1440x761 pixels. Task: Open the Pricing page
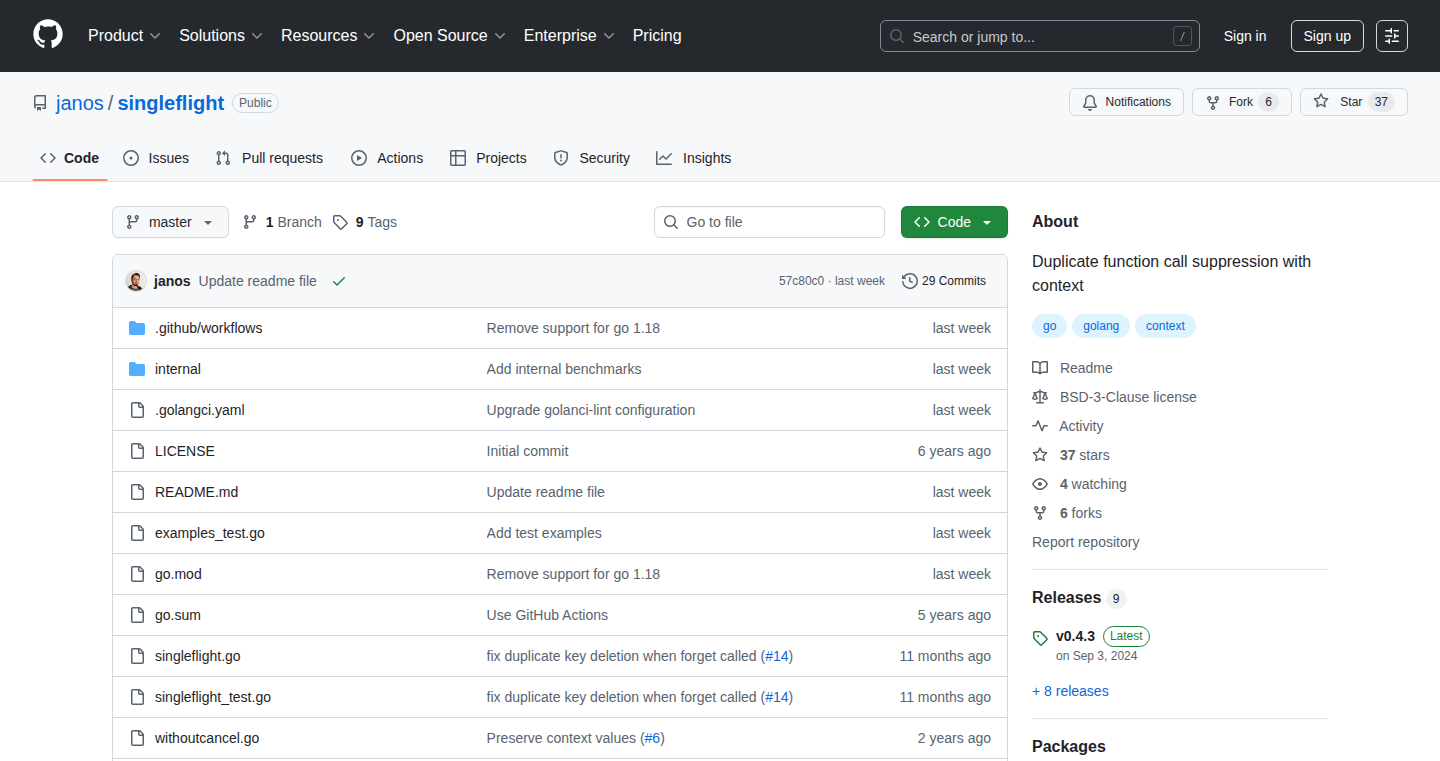click(657, 36)
